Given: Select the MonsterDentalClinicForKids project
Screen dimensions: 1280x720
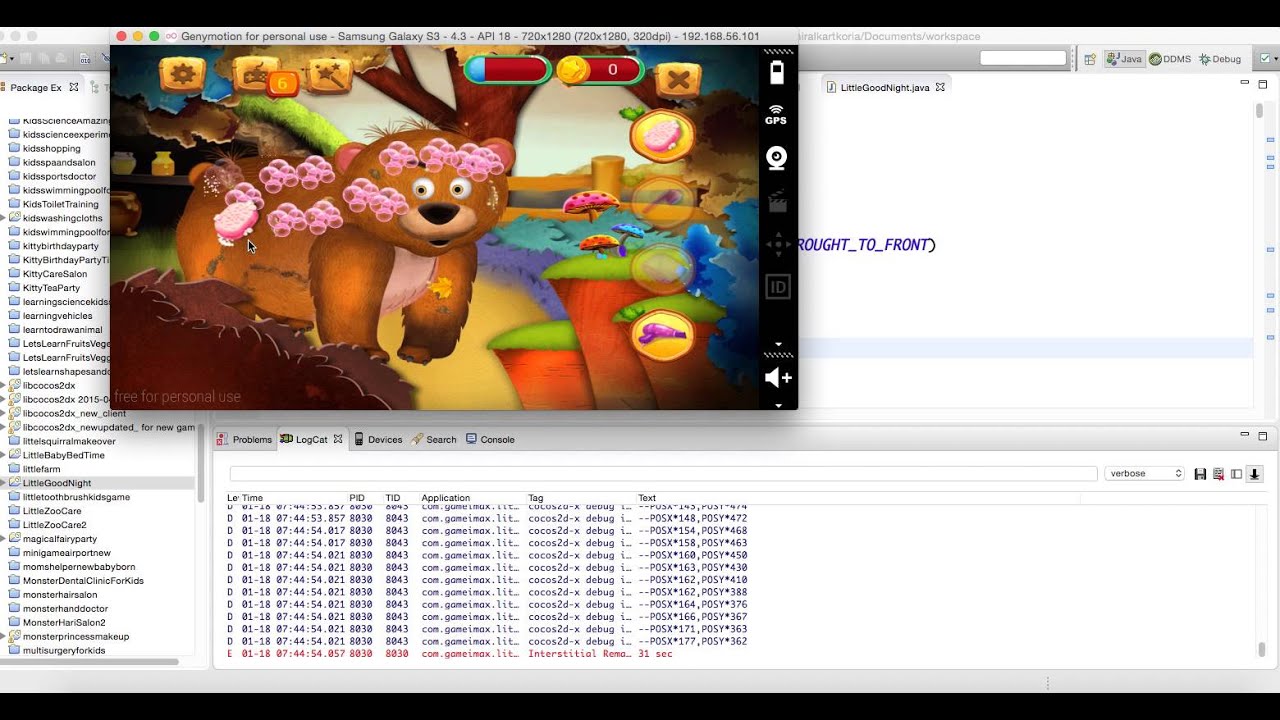Looking at the screenshot, I should (83, 580).
